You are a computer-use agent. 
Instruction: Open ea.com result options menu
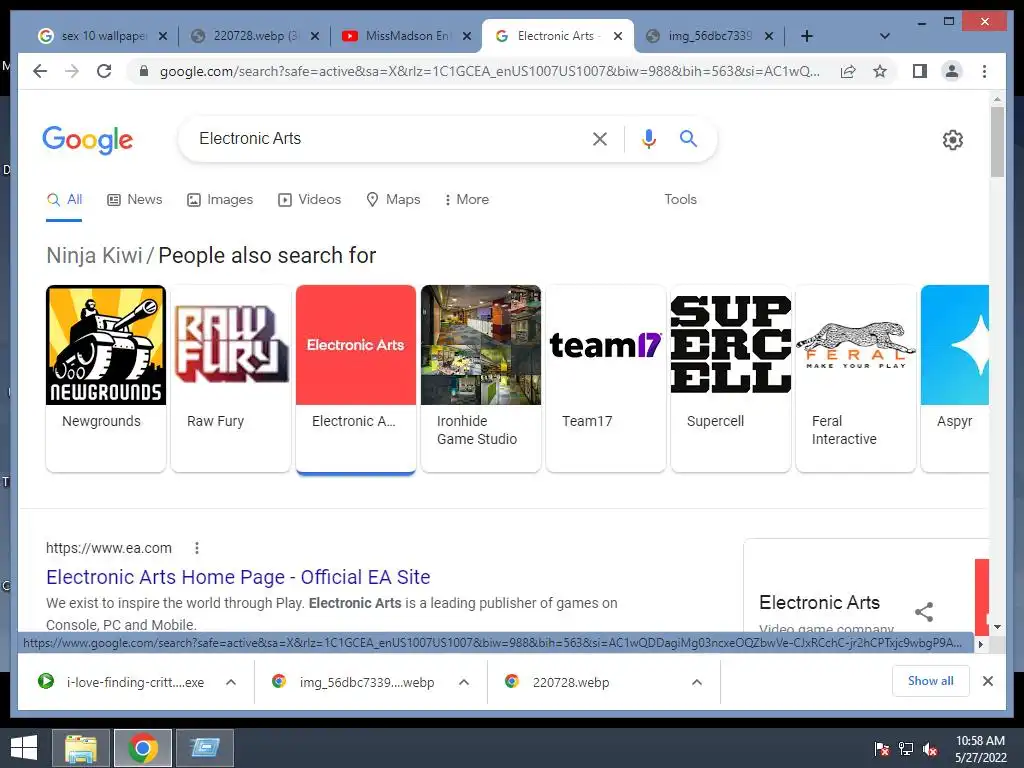click(197, 548)
